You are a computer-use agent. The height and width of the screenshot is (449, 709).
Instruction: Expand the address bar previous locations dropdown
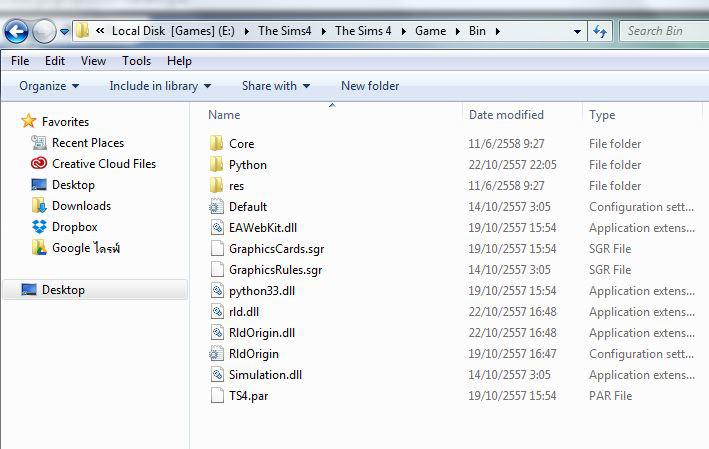pyautogui.click(x=577, y=32)
